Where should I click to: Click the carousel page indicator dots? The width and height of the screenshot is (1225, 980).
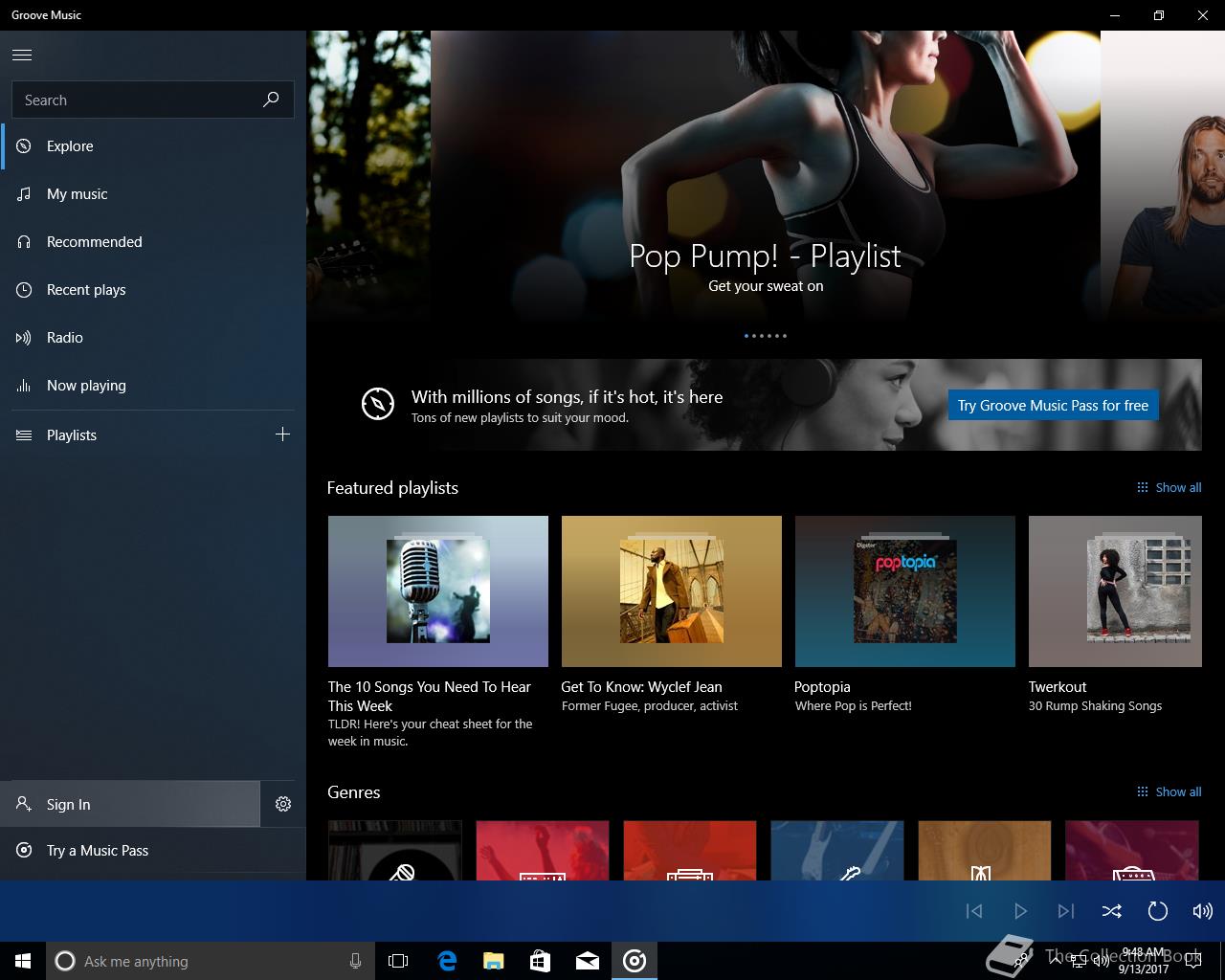tap(766, 336)
